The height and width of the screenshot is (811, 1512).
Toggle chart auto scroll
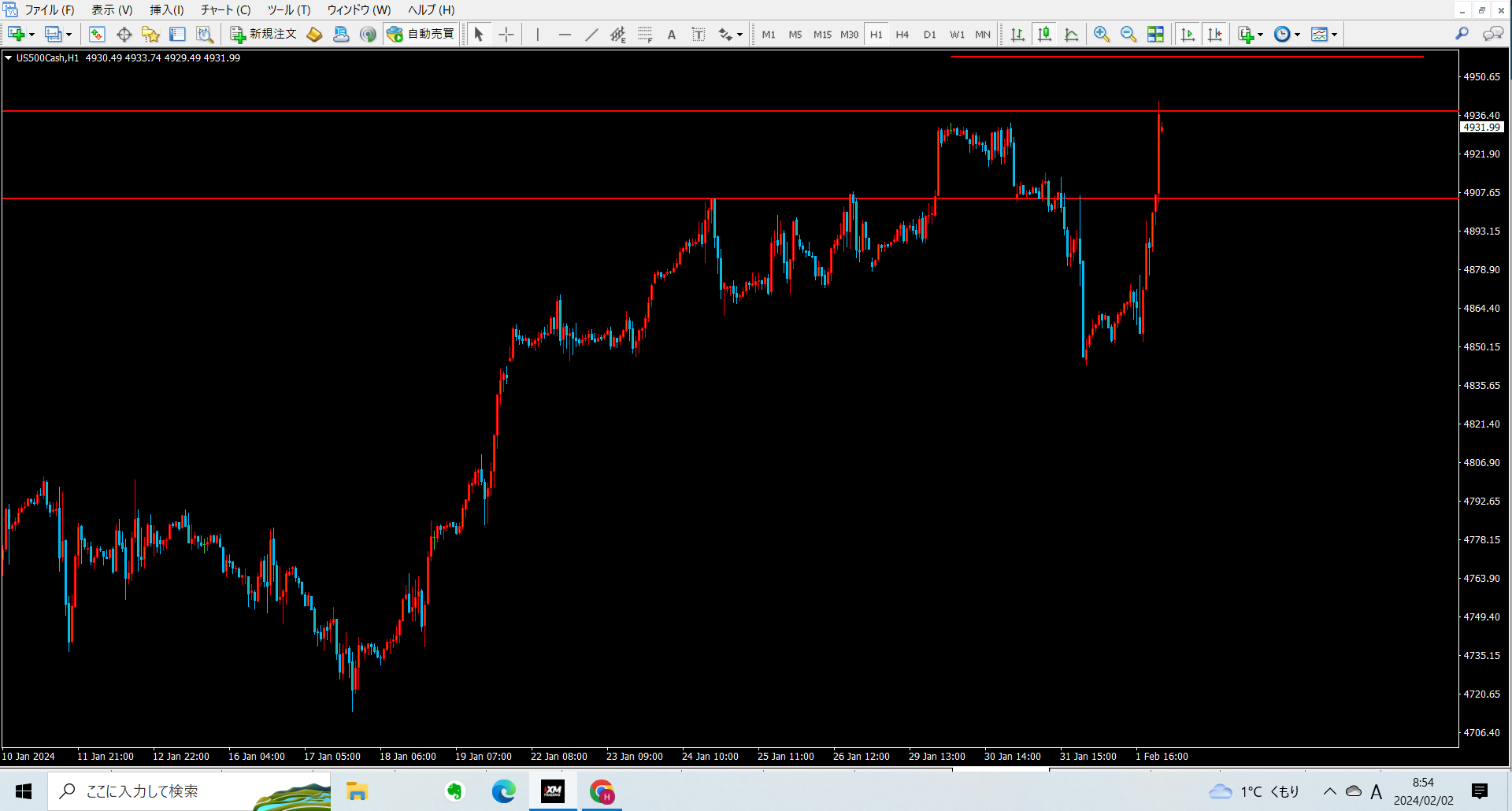[1188, 34]
